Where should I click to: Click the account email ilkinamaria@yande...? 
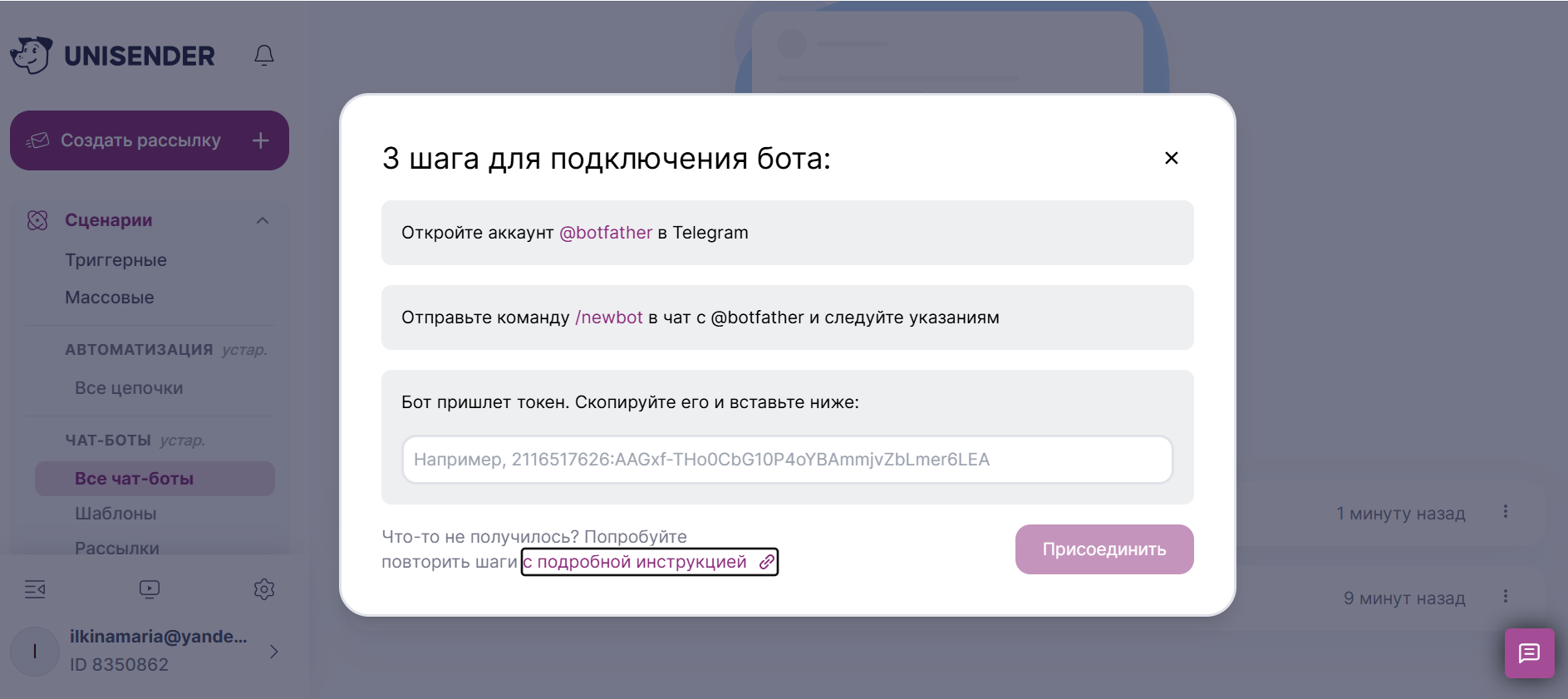159,637
